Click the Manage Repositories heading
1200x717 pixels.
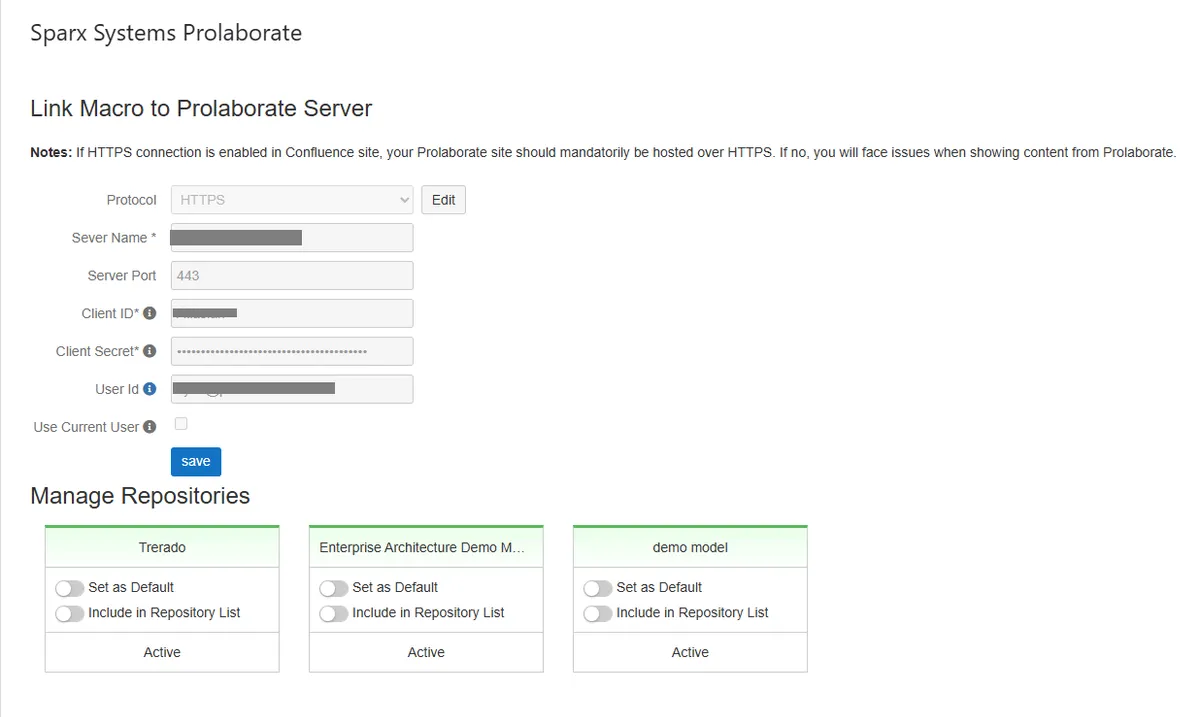[x=140, y=496]
